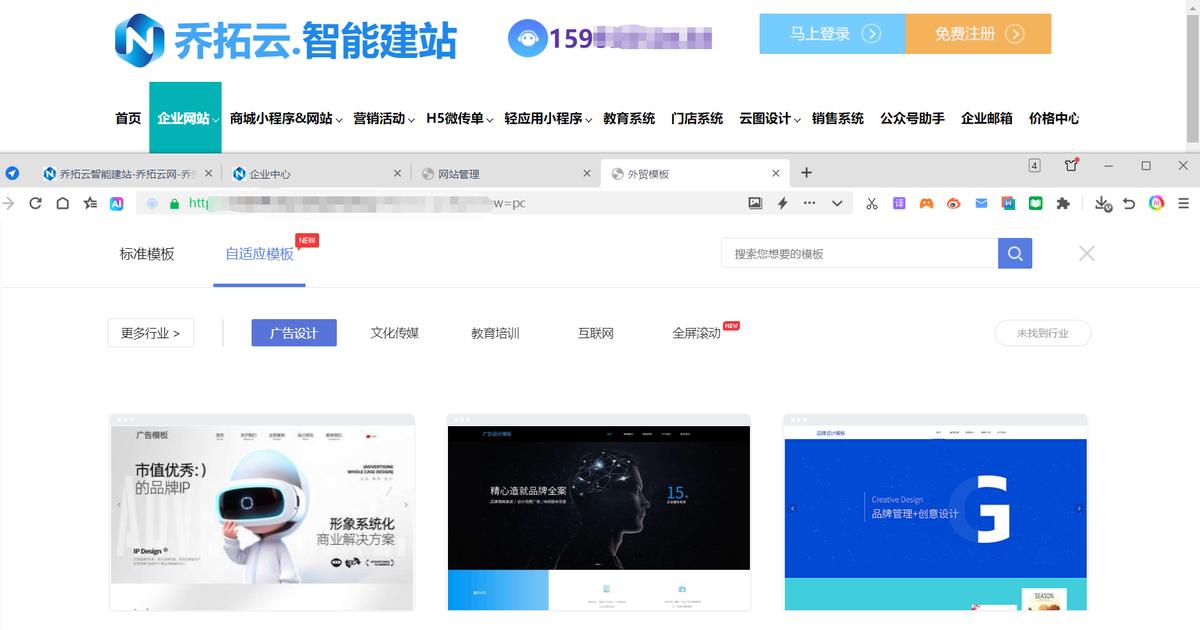Click the tab counter box showing 4
Screen dimensions: 1200x630
coord(1035,166)
